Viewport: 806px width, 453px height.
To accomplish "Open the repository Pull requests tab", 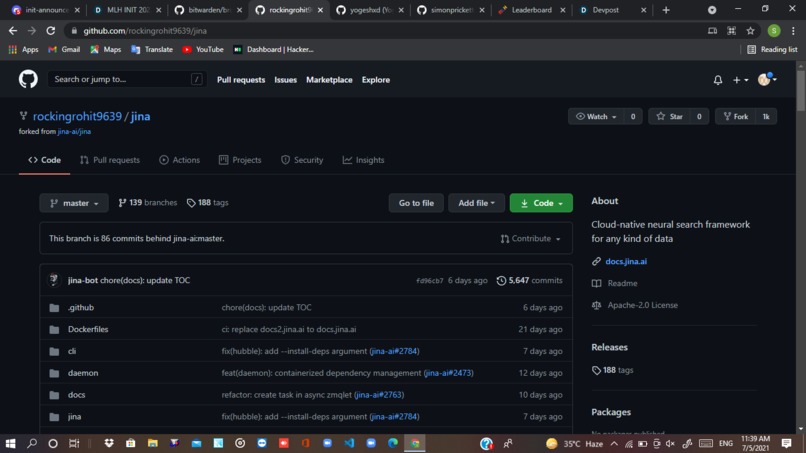I will coord(110,160).
